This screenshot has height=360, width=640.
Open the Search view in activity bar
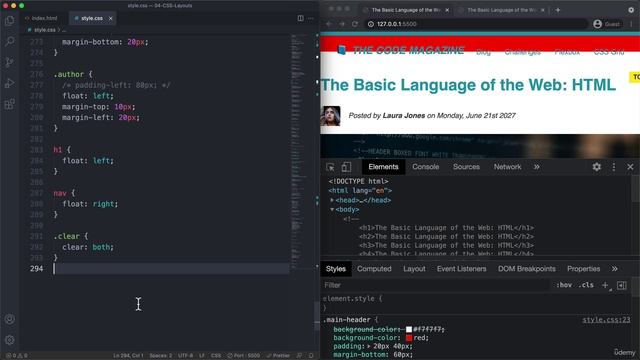pyautogui.click(x=10, y=41)
